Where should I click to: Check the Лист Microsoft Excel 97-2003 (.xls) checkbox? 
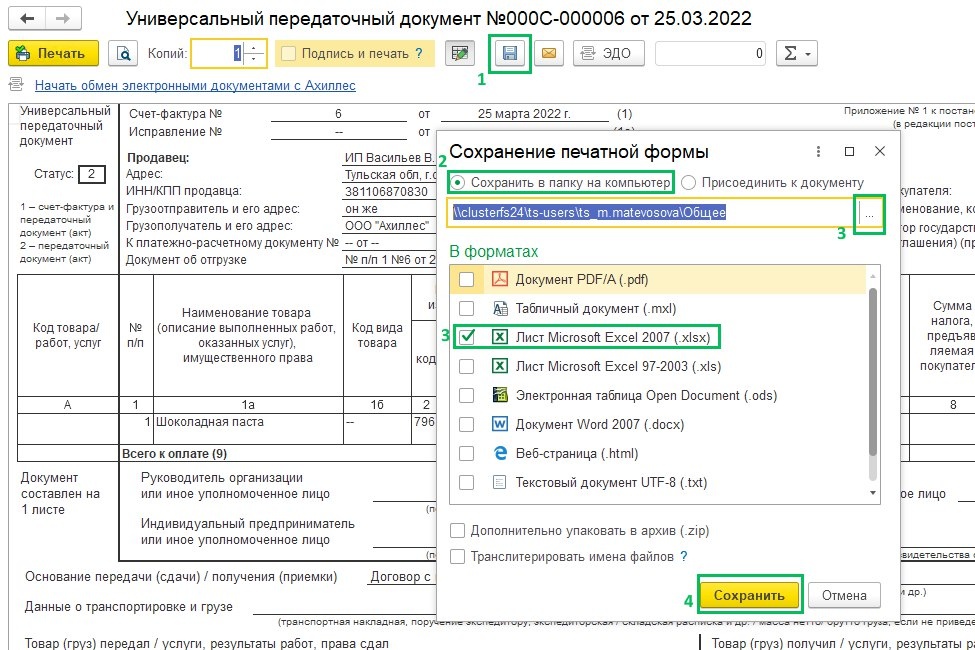tap(466, 366)
